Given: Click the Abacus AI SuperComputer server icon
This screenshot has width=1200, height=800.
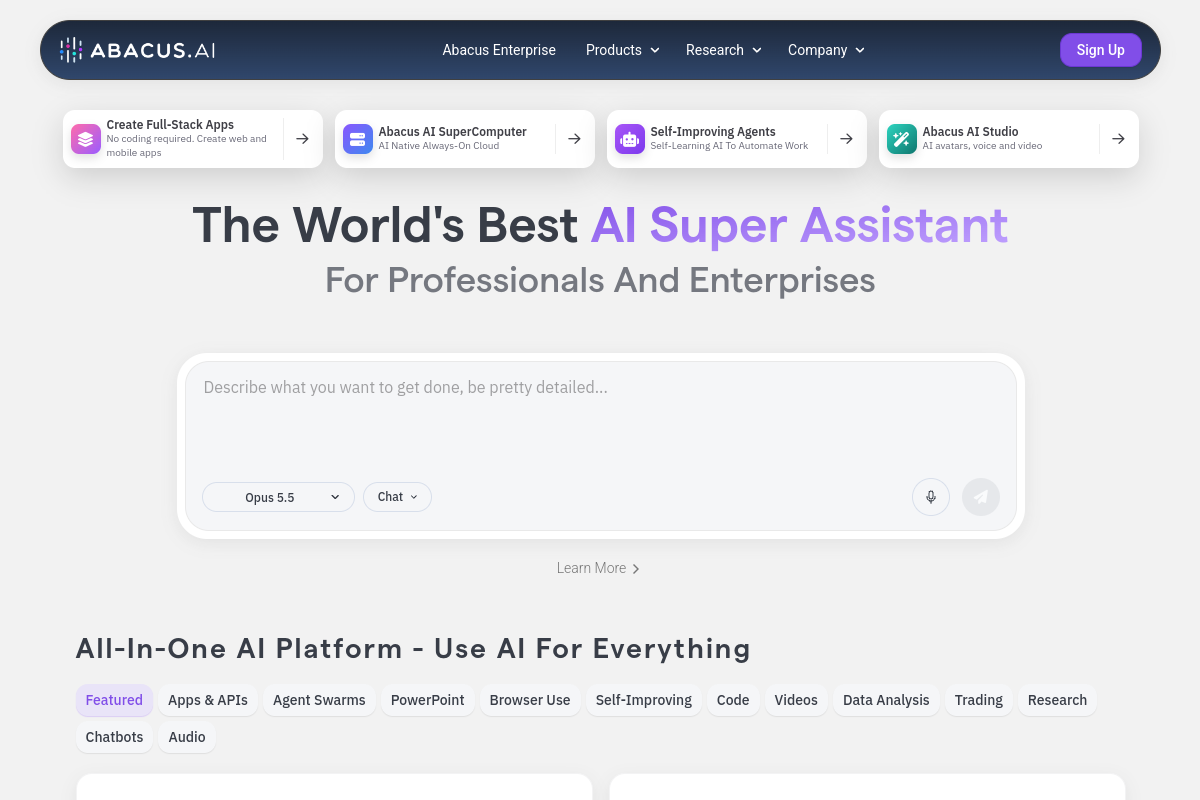Looking at the screenshot, I should tap(358, 139).
